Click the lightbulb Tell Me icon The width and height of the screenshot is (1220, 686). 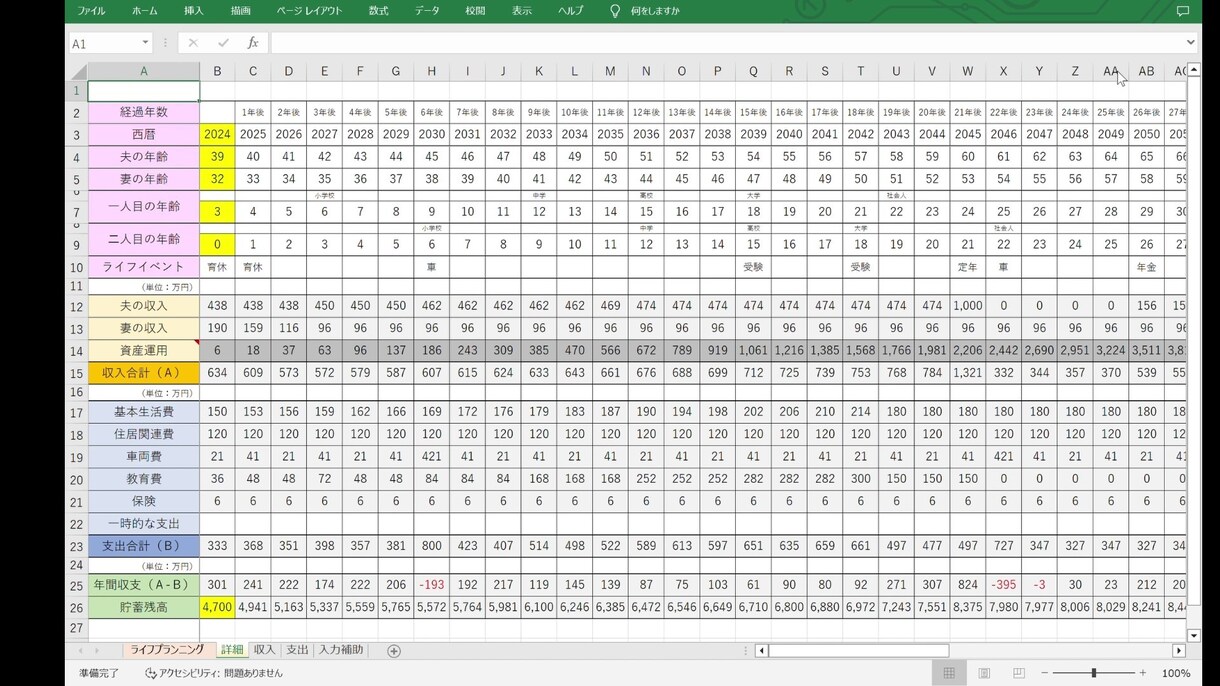click(615, 11)
